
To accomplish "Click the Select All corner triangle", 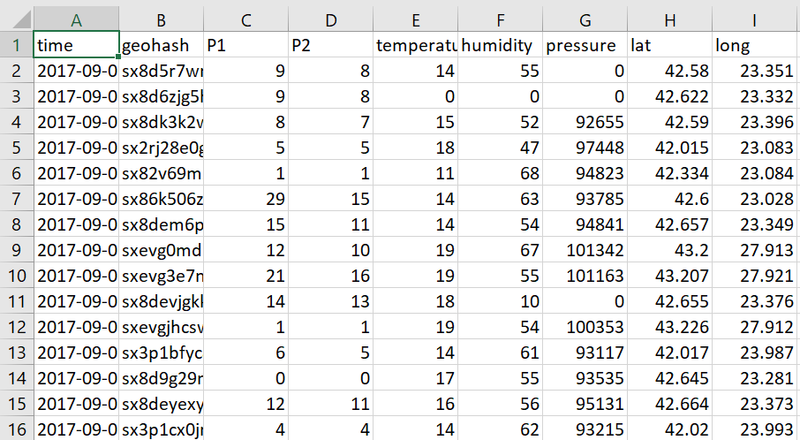I will click(x=21, y=19).
